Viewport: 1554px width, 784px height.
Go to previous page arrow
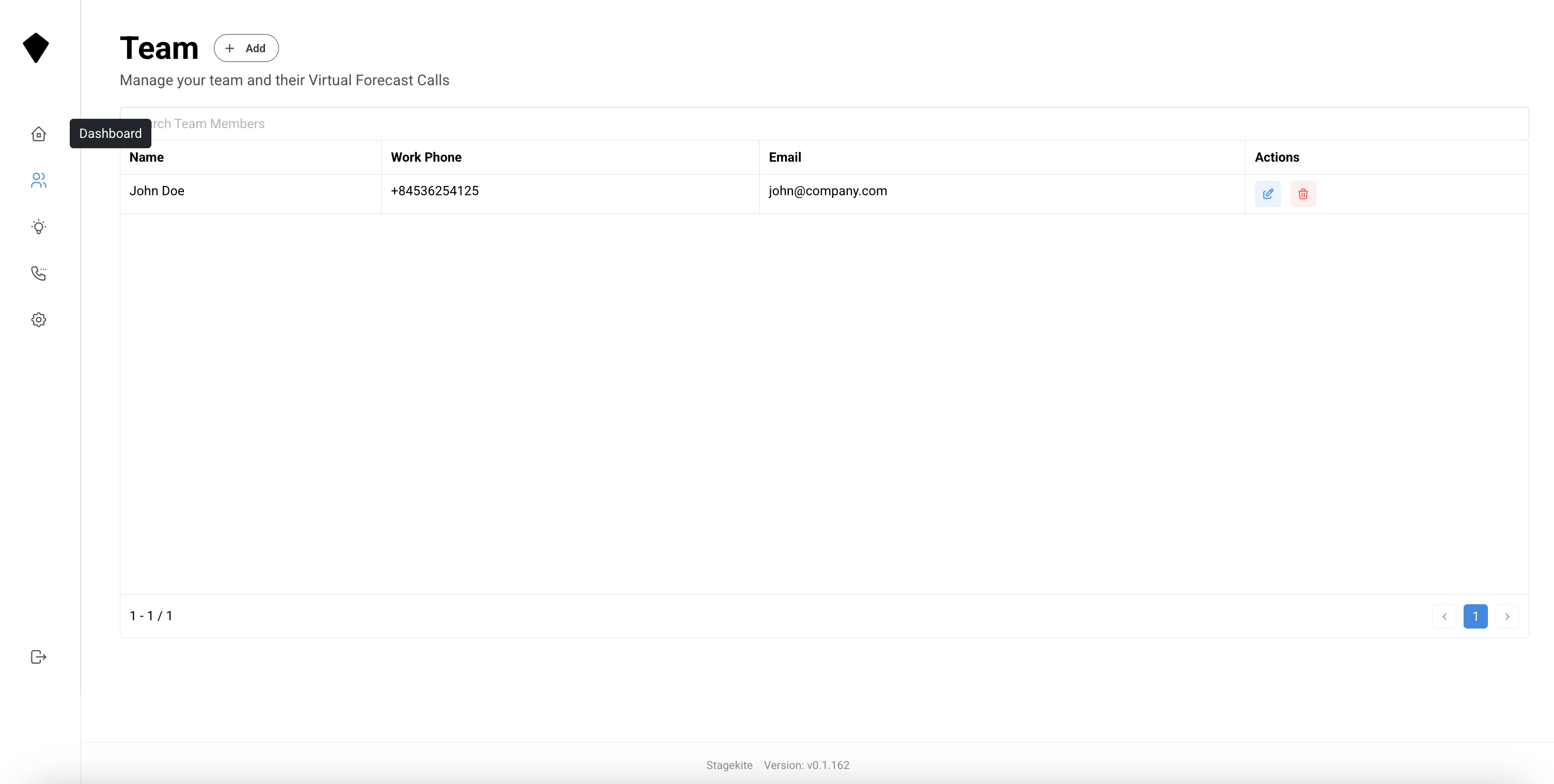[x=1444, y=616]
